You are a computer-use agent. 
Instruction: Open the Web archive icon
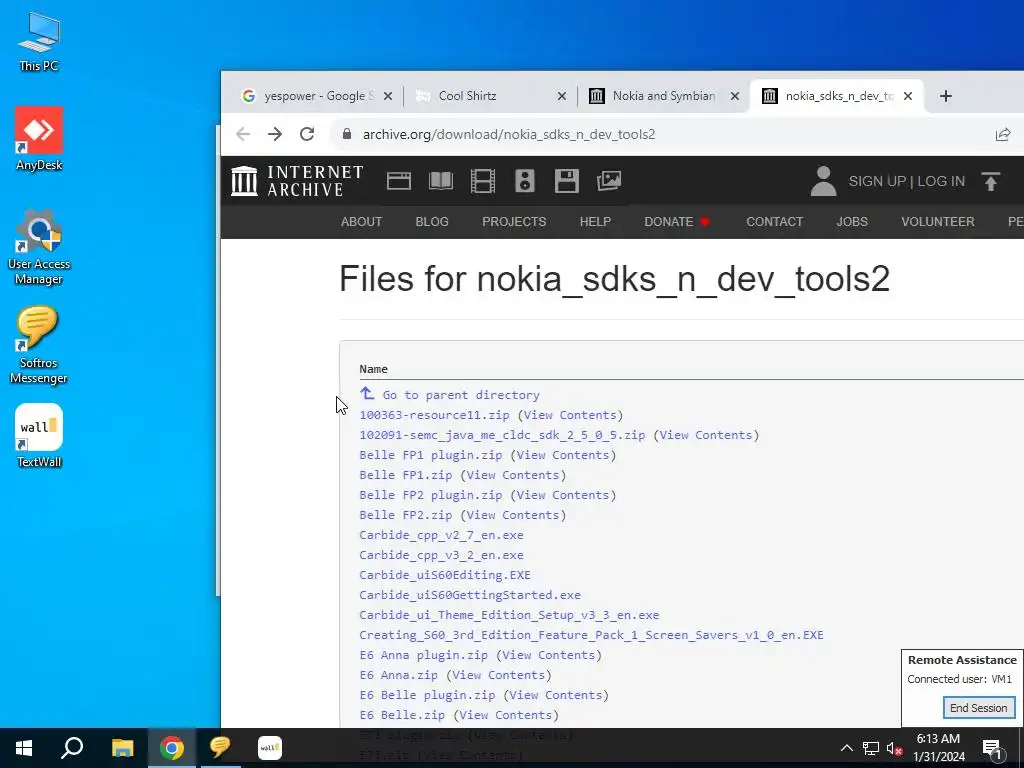click(399, 181)
